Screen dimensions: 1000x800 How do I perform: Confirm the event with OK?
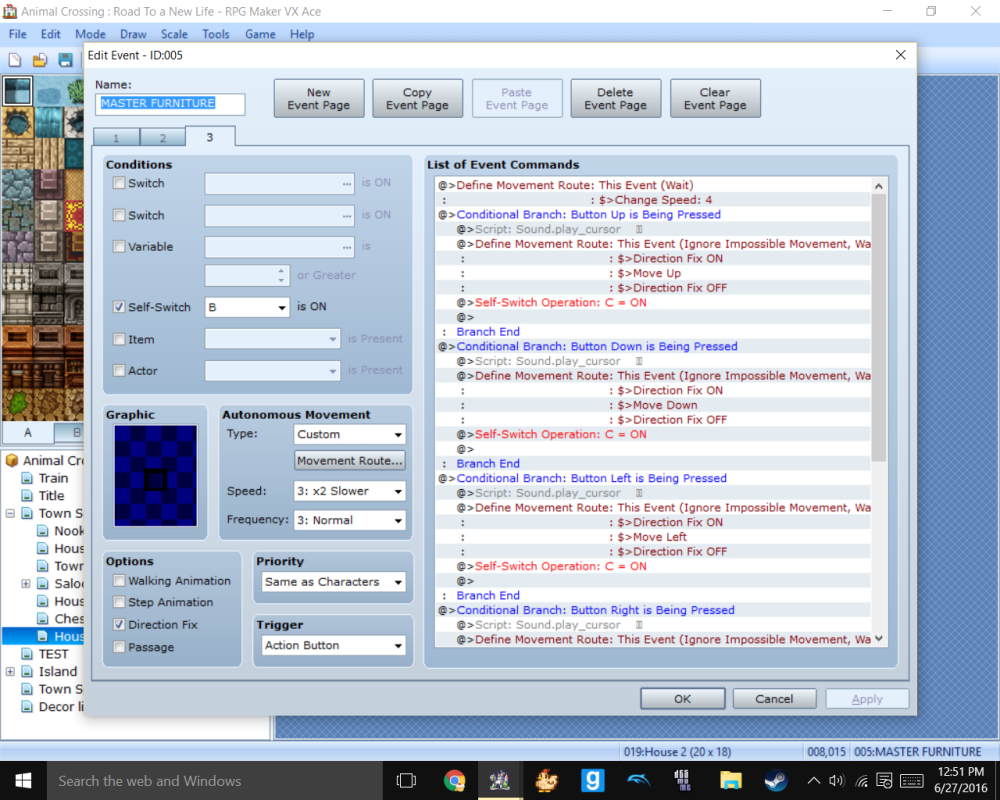[x=682, y=699]
